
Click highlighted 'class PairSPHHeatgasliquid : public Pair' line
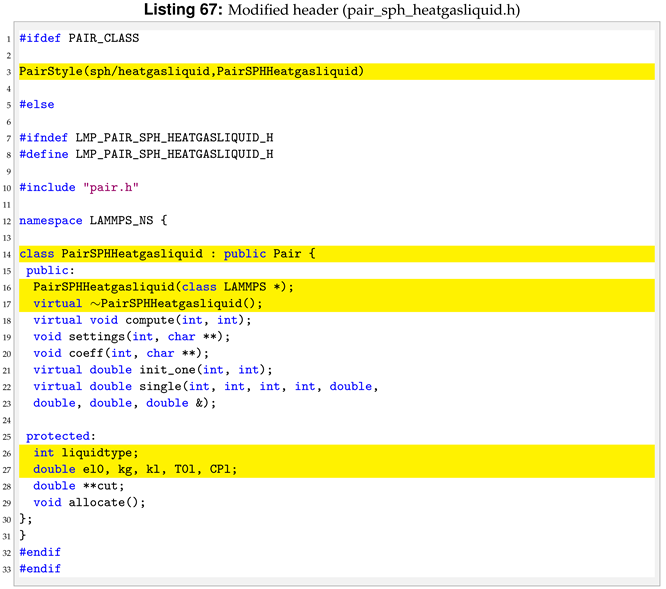coord(167,254)
